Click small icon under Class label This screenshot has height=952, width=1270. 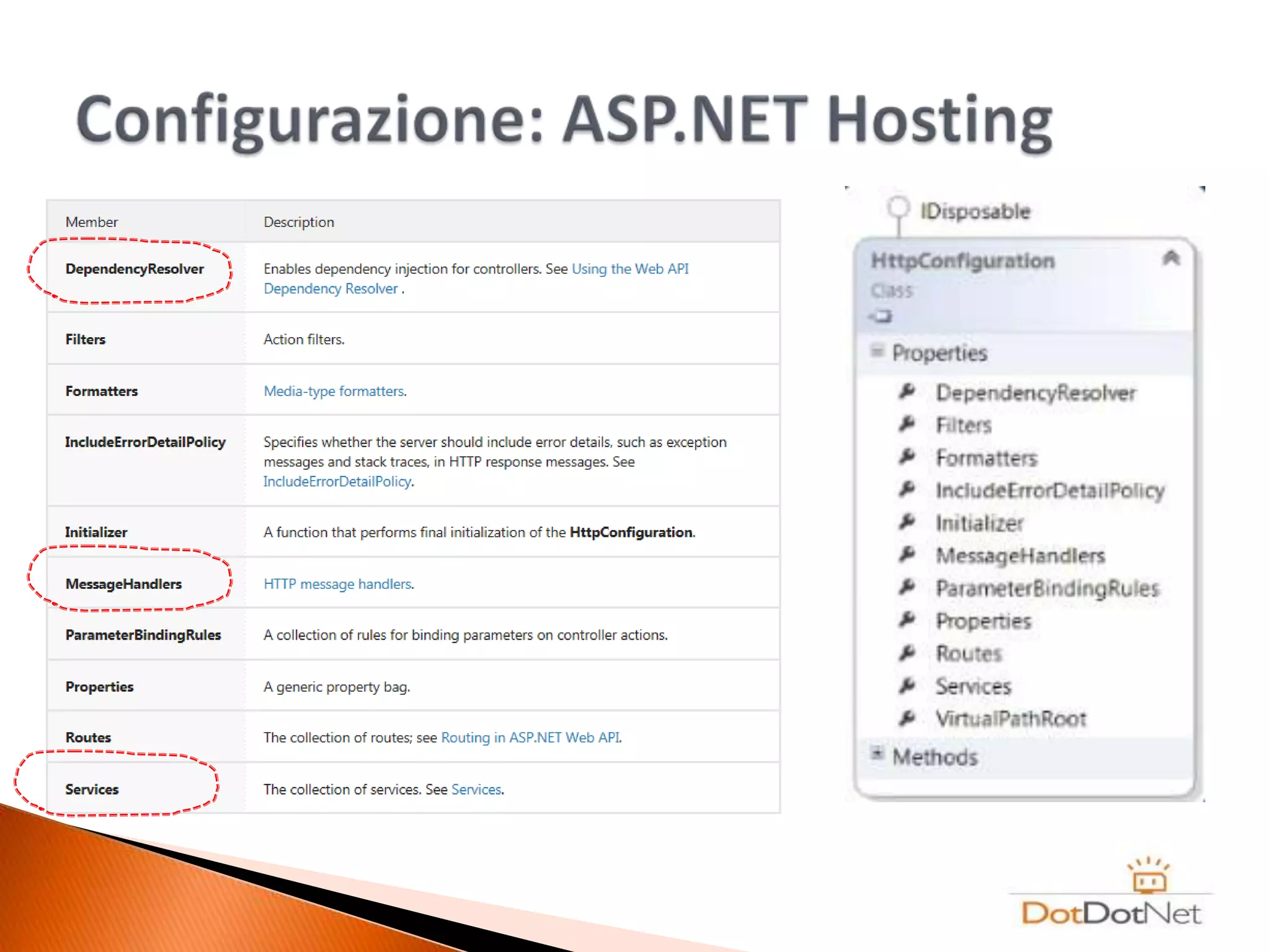[881, 317]
